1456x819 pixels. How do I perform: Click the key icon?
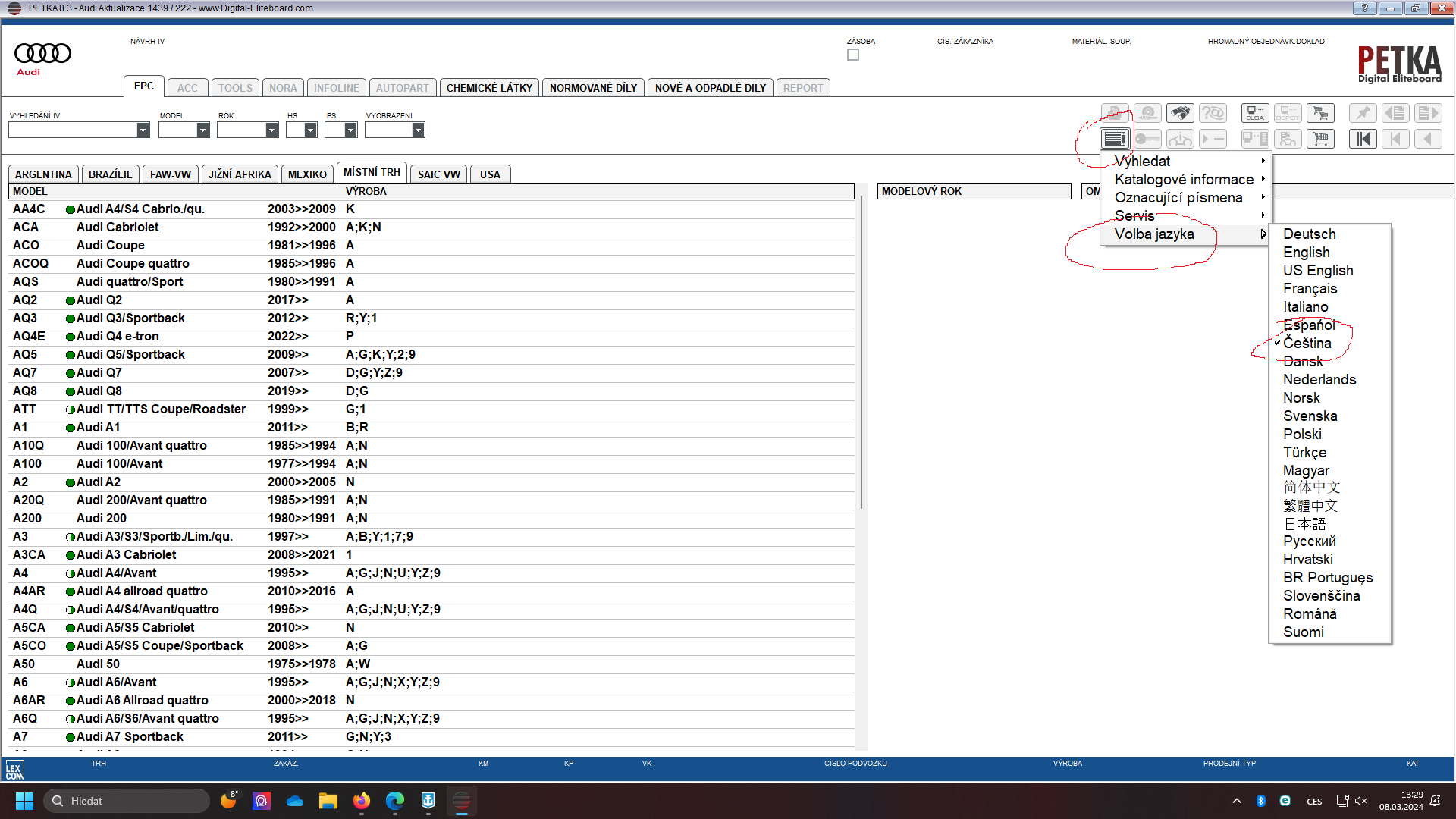point(1147,139)
